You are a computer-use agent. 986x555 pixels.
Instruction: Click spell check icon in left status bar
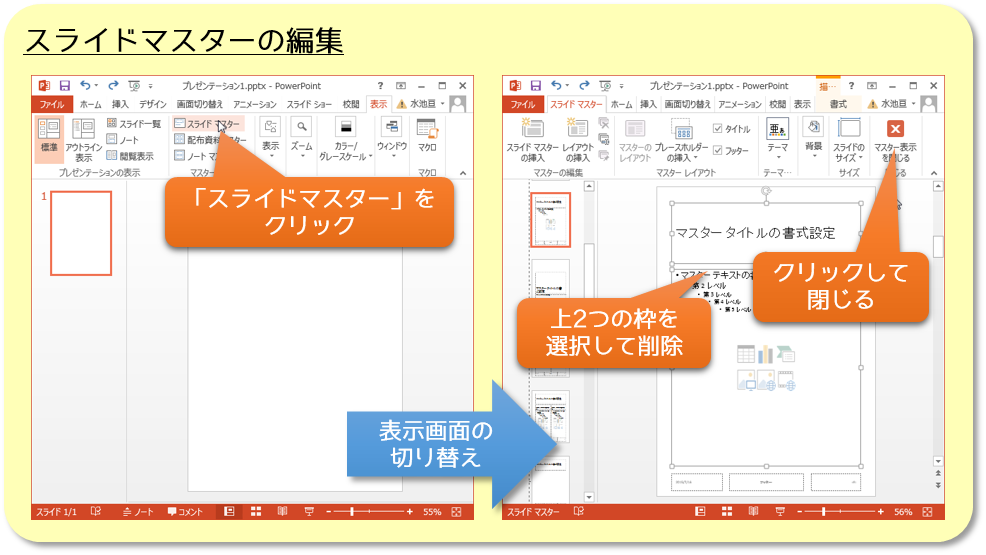96,512
